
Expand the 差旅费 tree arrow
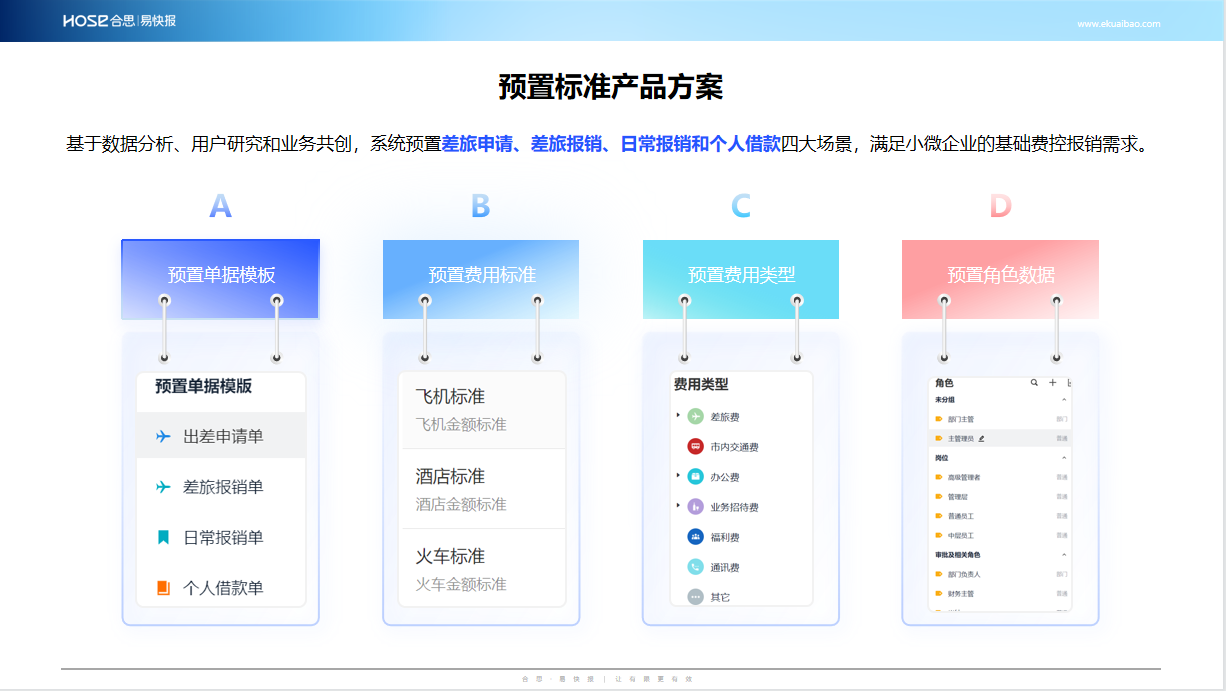point(677,415)
